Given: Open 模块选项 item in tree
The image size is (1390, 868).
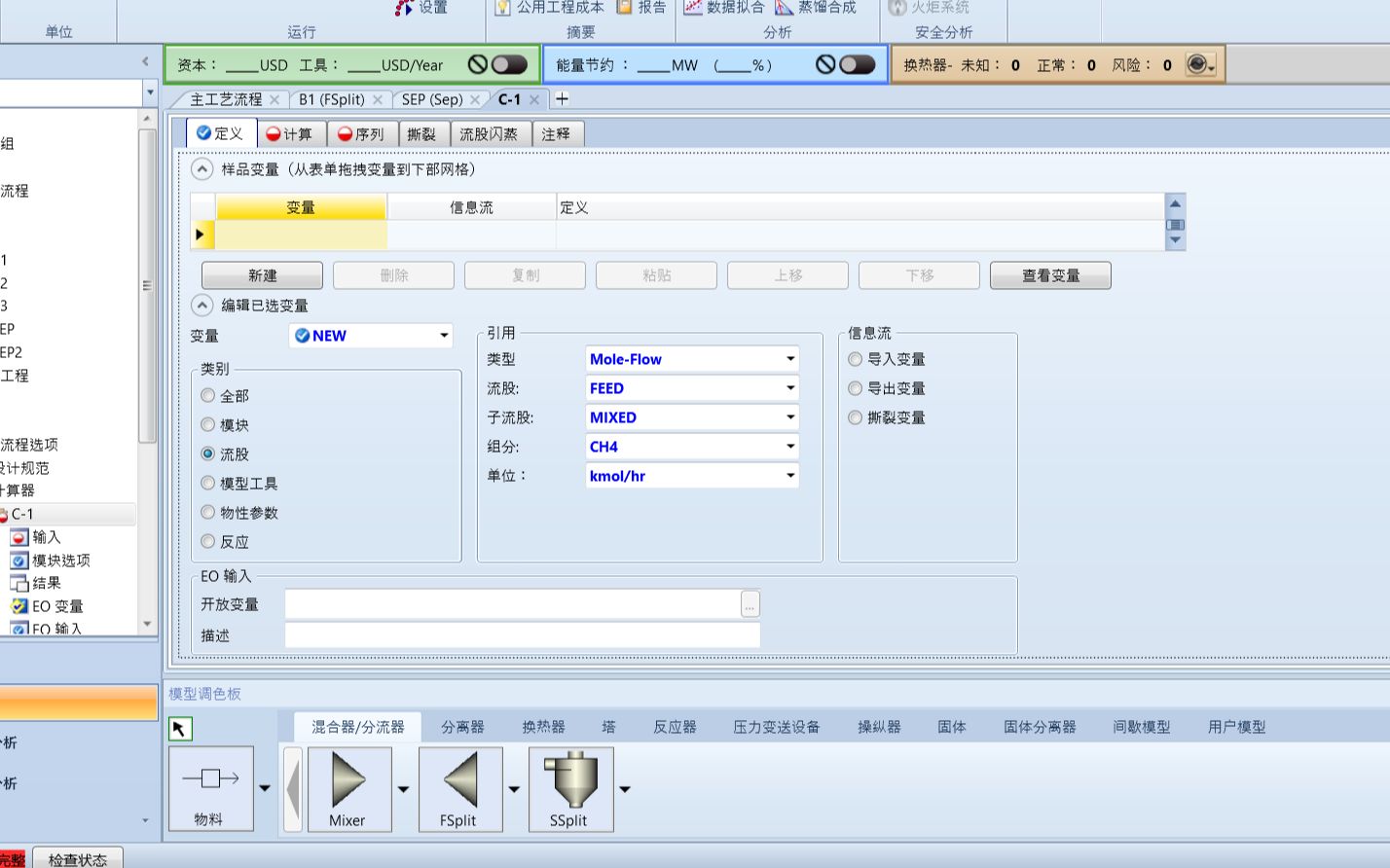Looking at the screenshot, I should point(51,561).
